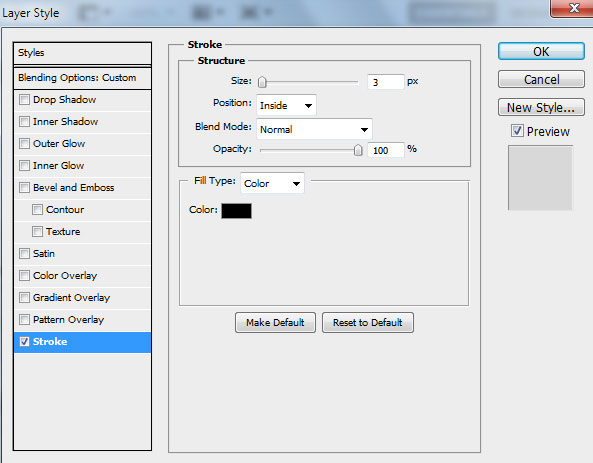
Task: Click the Reset to Default button
Action: pos(368,322)
